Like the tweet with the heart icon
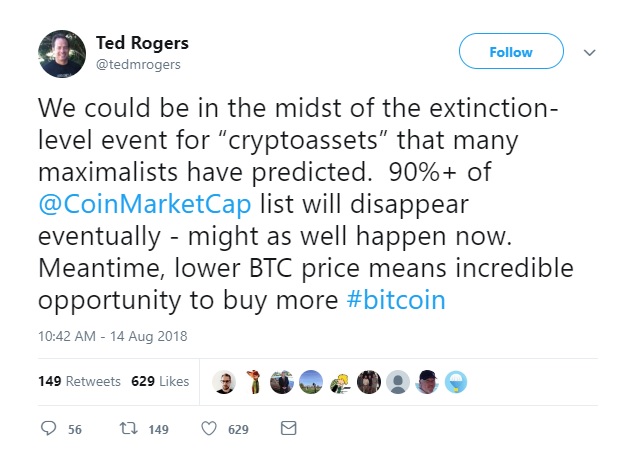The image size is (633, 460). (209, 428)
